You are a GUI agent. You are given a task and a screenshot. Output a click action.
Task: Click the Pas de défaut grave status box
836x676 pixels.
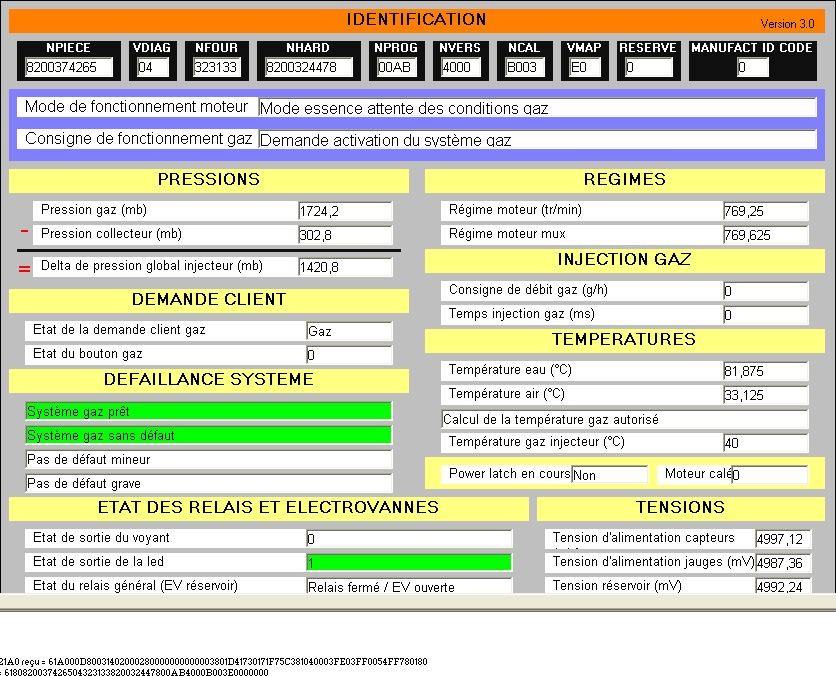click(208, 483)
